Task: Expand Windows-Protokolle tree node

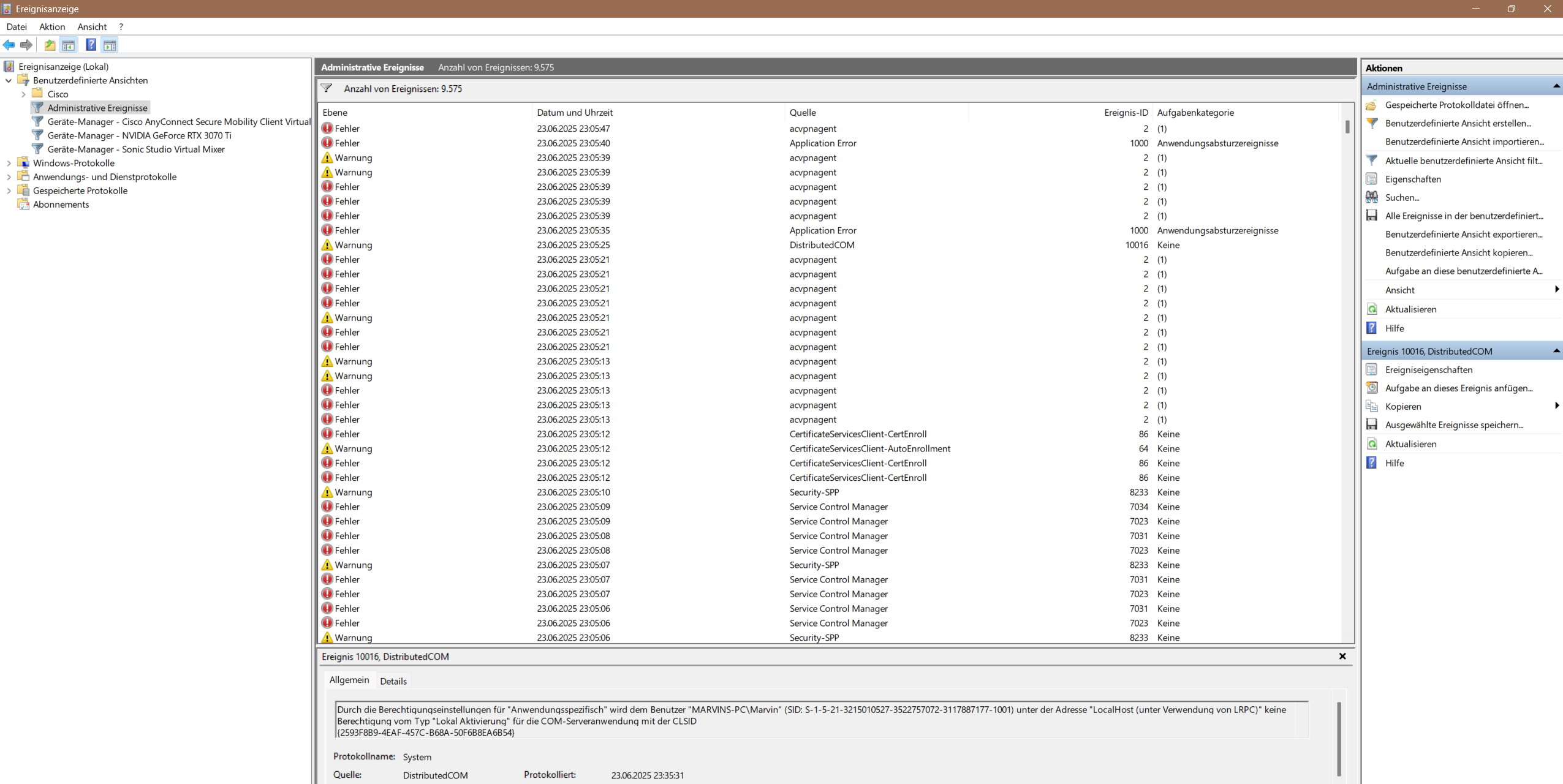Action: point(9,163)
